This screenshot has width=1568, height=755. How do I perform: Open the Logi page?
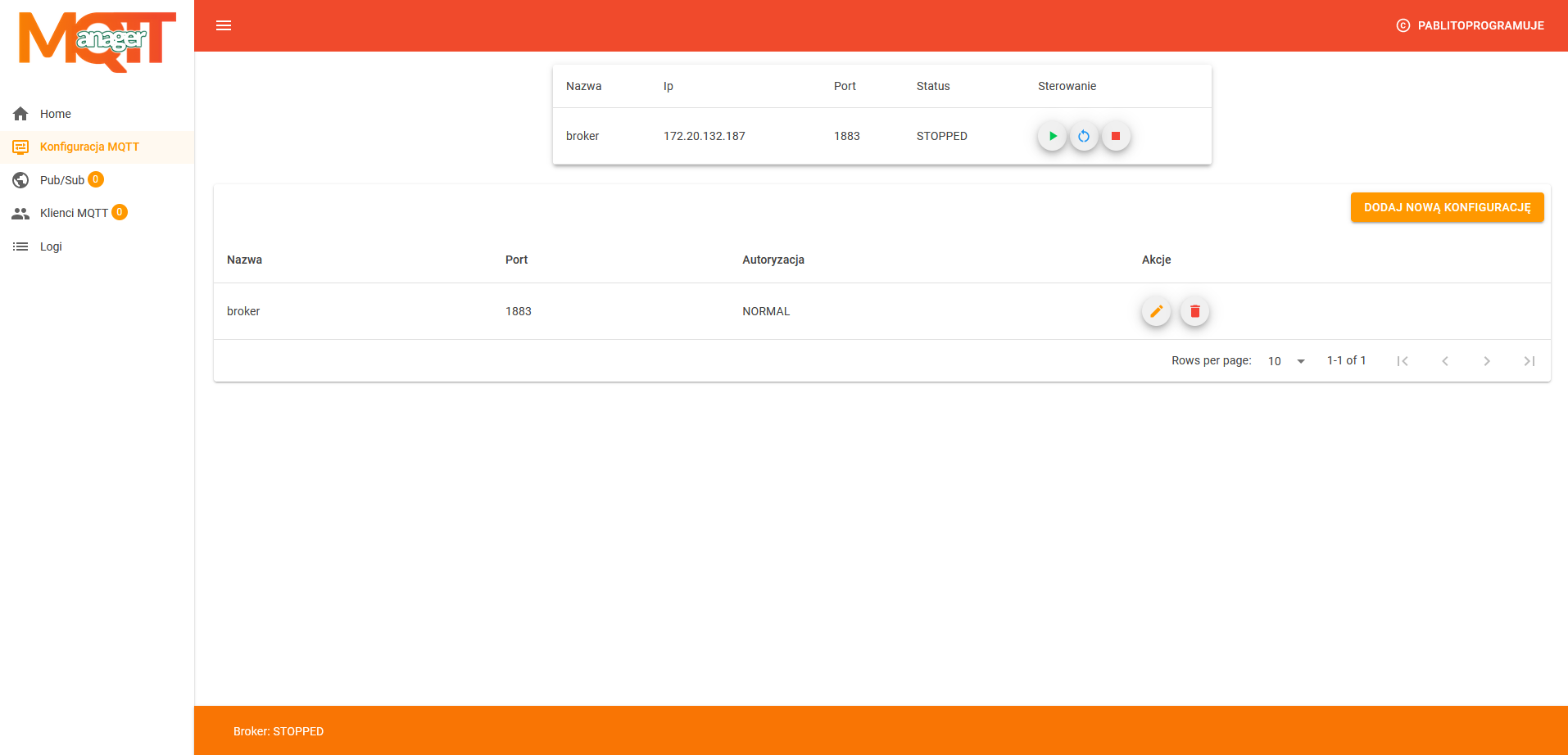pos(97,246)
